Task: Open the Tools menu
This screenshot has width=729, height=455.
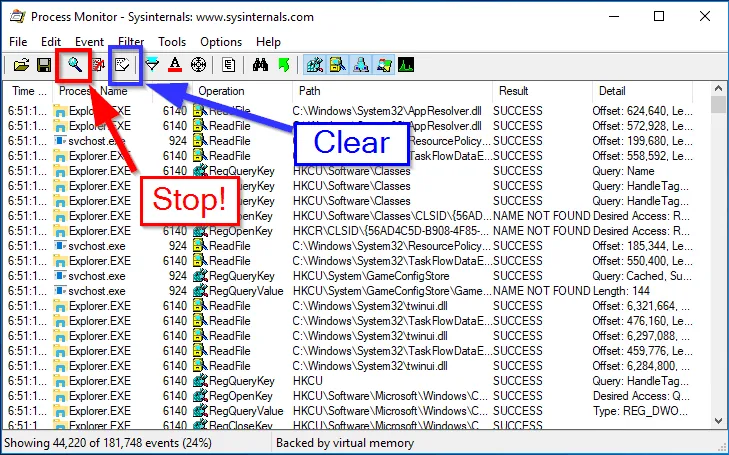Action: (x=172, y=42)
